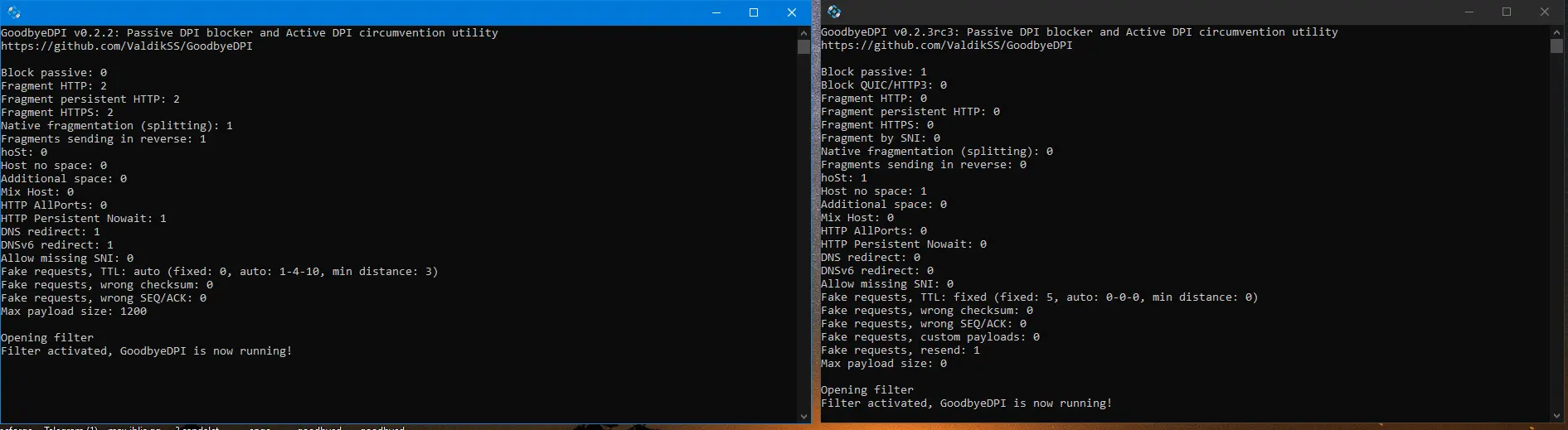The image size is (1568, 430).
Task: Click 'Block passive: 0' in left console
Action: tap(54, 73)
